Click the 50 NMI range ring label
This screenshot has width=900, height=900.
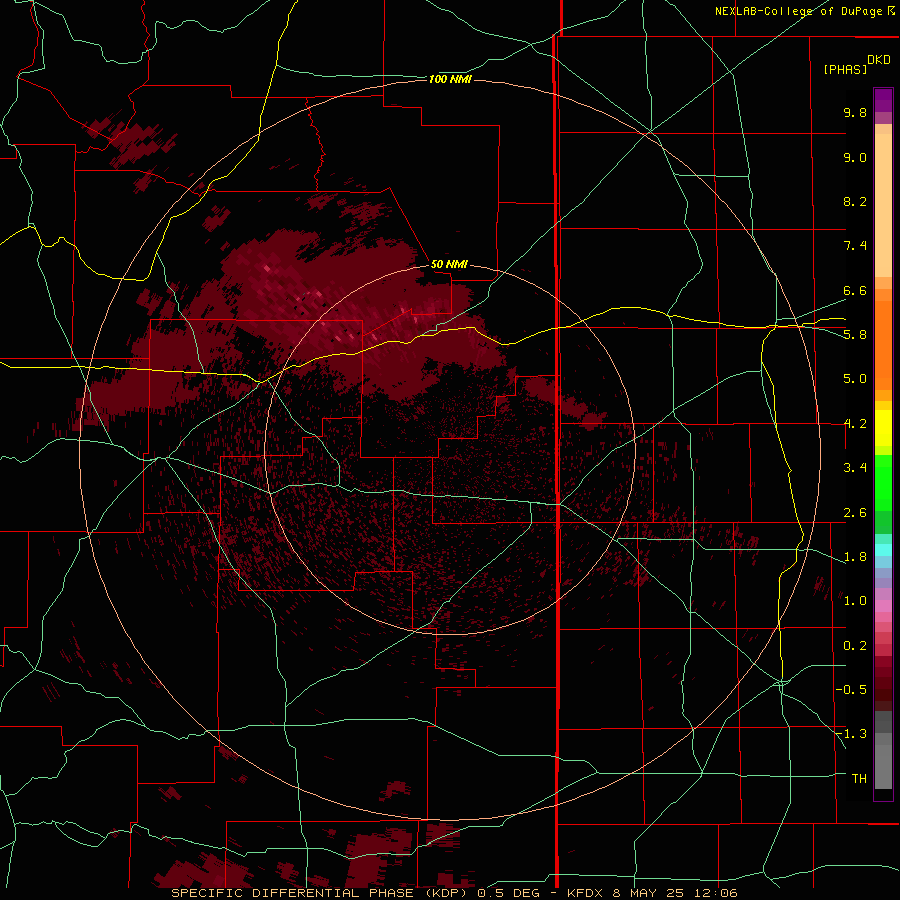pos(449,264)
